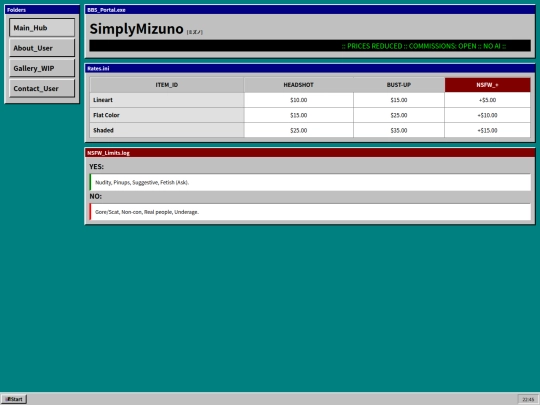
Task: Select the red NSFW_+ column header
Action: pyautogui.click(x=487, y=85)
